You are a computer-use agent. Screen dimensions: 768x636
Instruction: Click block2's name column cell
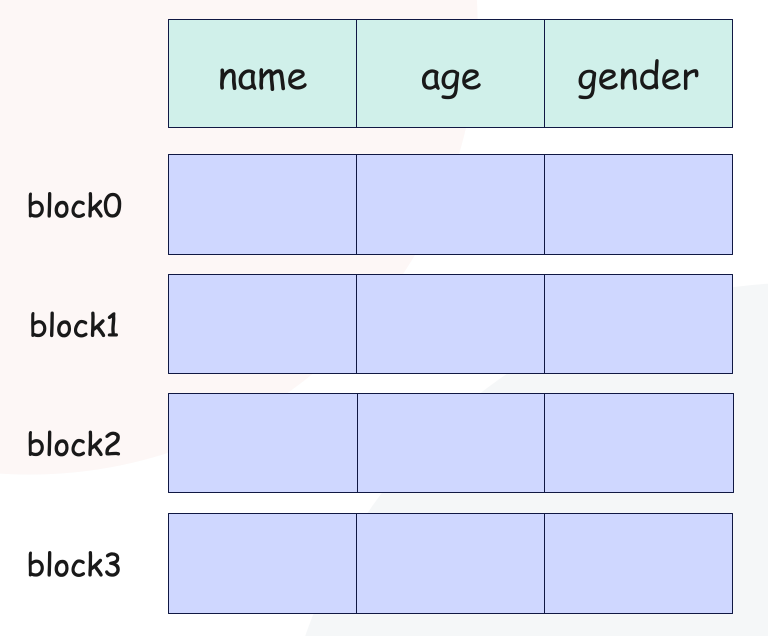click(262, 443)
